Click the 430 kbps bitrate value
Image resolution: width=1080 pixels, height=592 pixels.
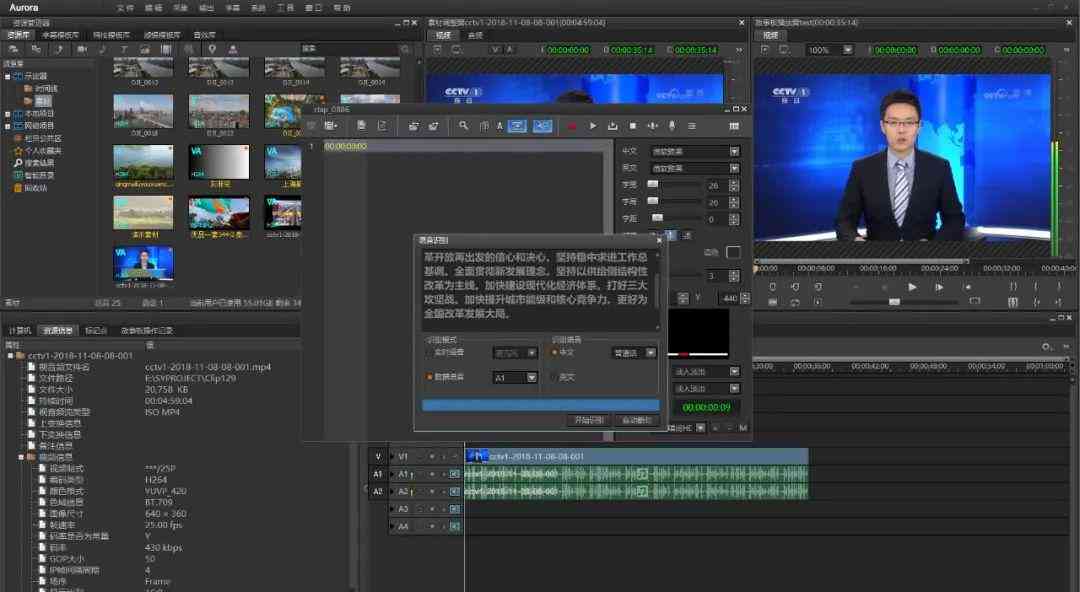click(164, 548)
